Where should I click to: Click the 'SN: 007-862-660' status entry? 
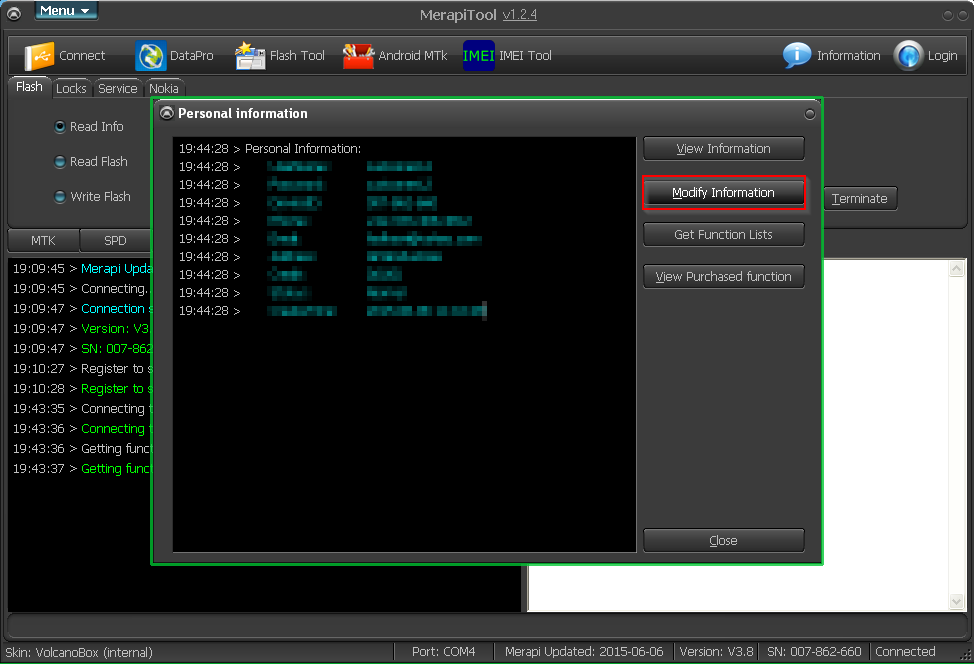[814, 652]
